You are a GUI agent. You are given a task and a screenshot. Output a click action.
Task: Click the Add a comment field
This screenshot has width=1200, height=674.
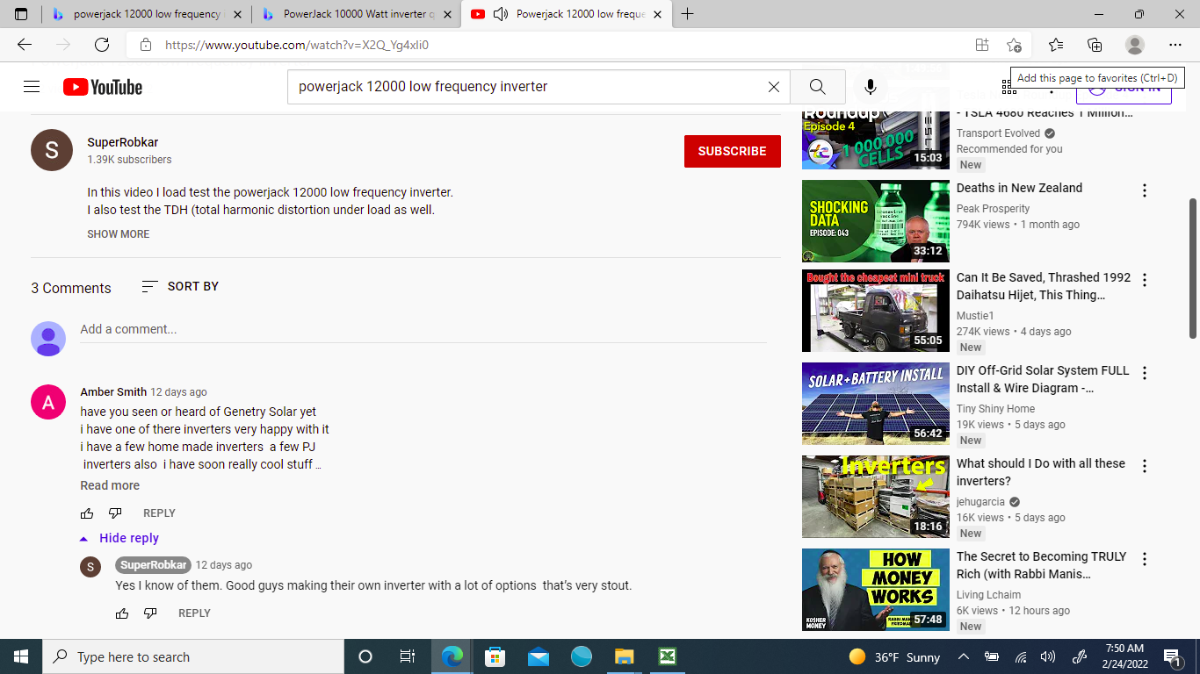(420, 329)
